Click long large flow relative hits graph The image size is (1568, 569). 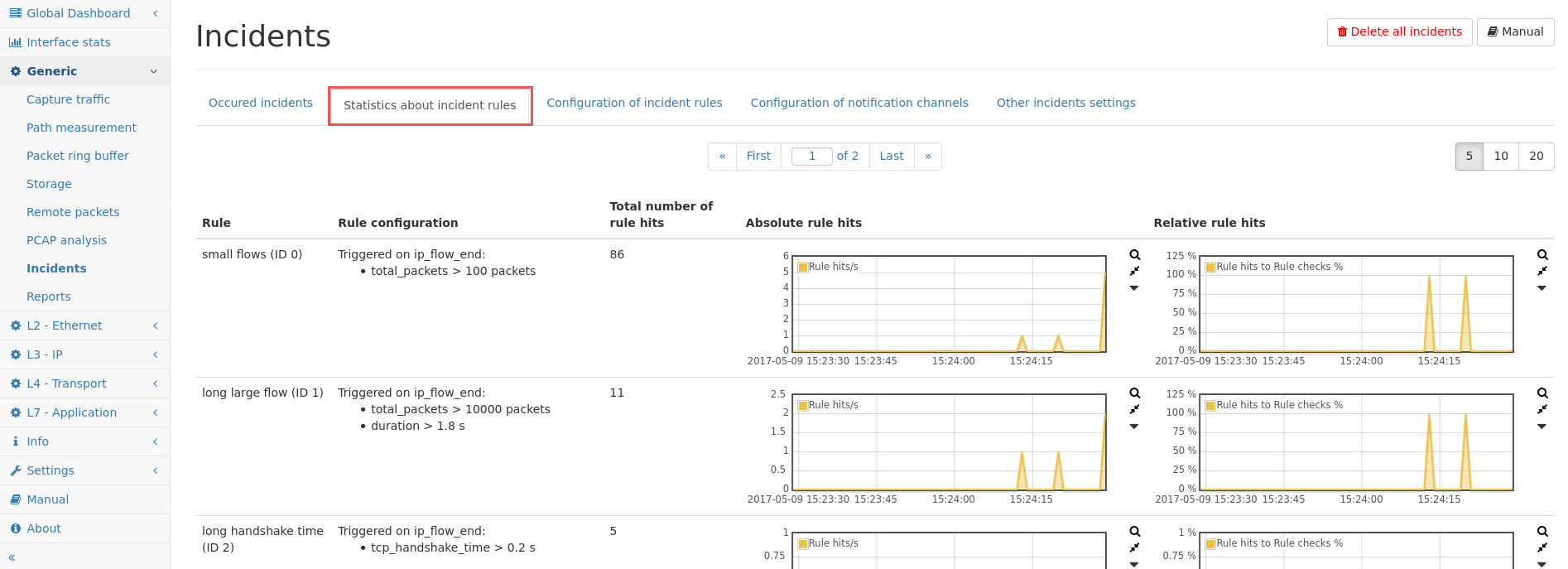1356,442
